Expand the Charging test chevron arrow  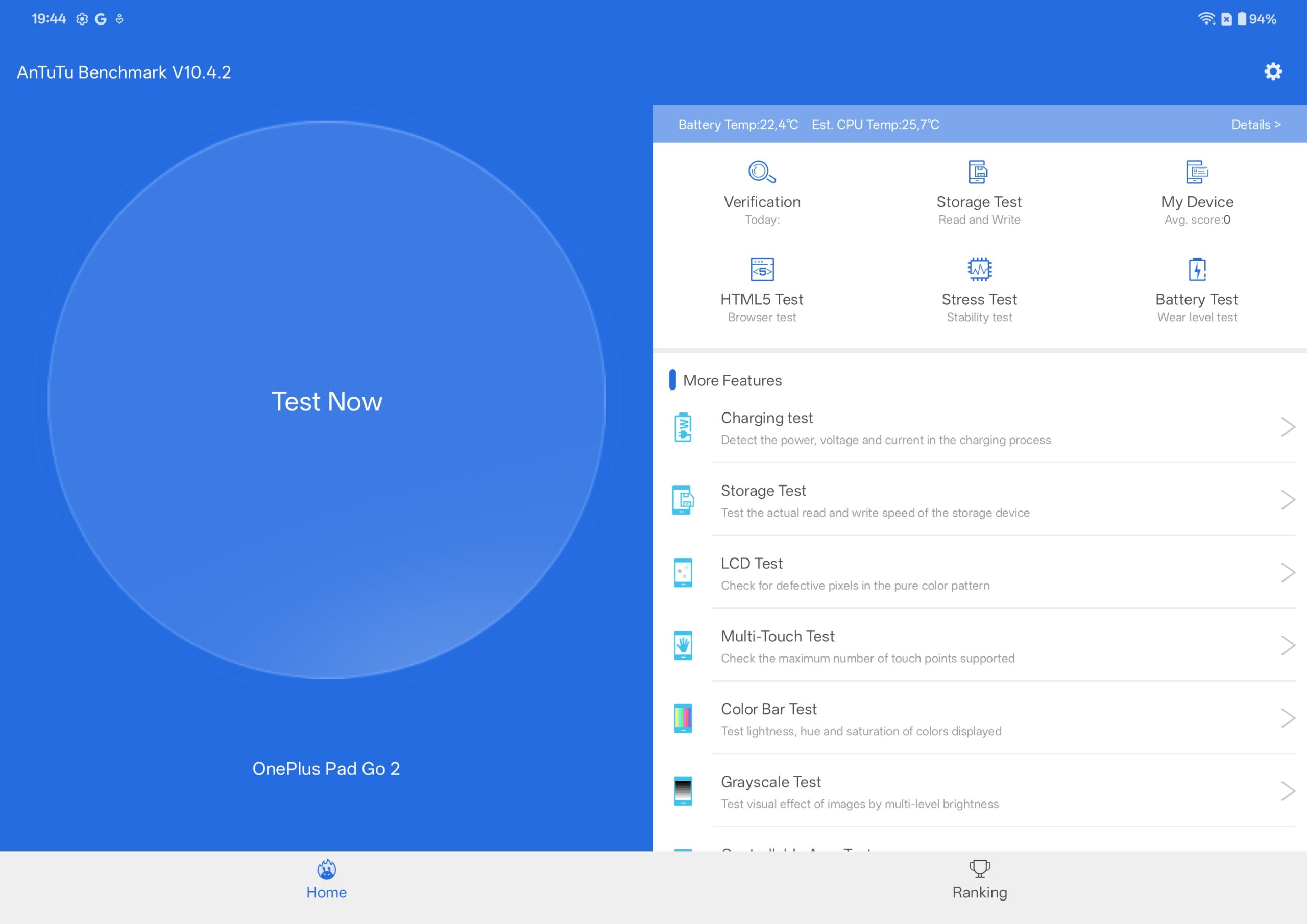pyautogui.click(x=1288, y=427)
